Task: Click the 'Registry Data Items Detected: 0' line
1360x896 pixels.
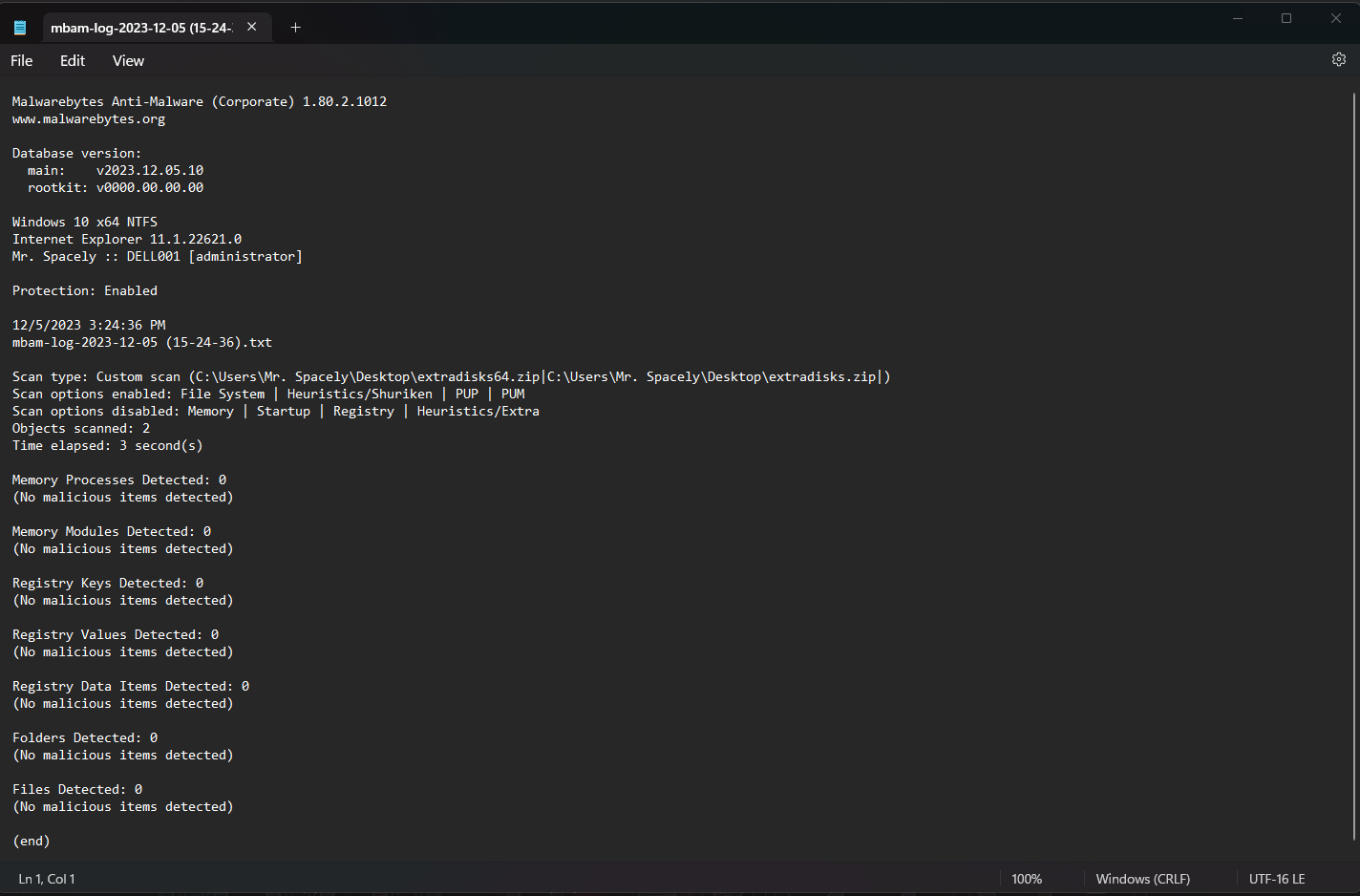Action: 131,686
